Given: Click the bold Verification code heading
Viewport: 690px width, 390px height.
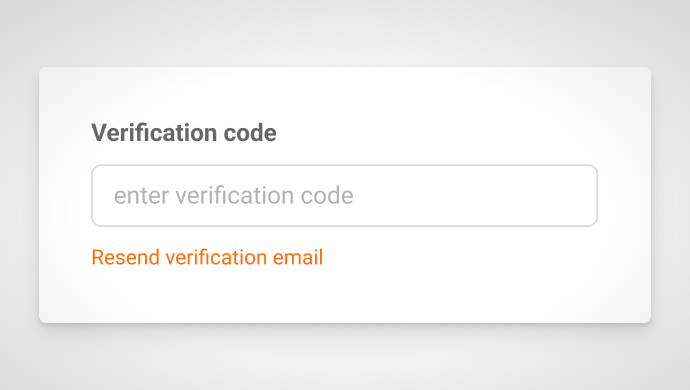Looking at the screenshot, I should click(x=184, y=132).
